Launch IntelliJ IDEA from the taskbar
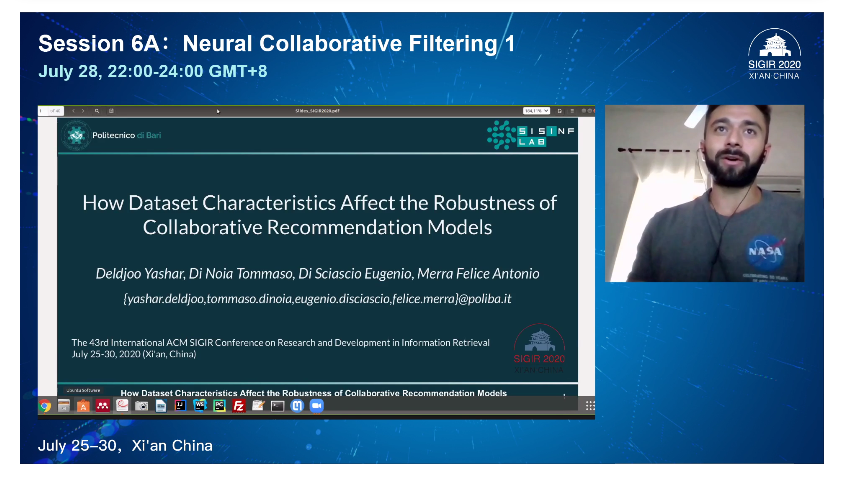The image size is (854, 480). coord(181,406)
